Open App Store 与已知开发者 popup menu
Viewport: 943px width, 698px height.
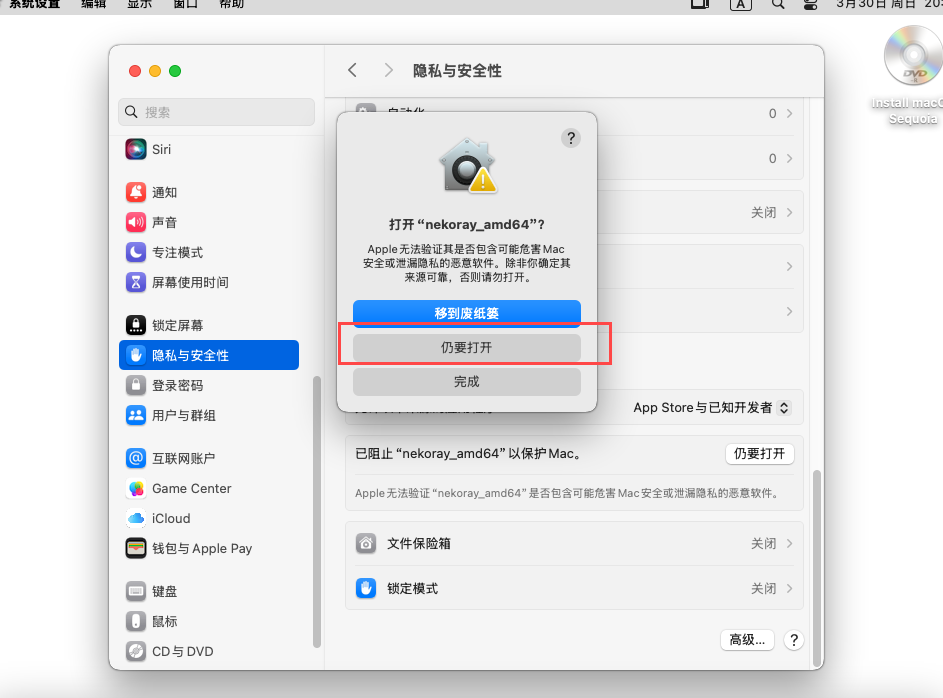pyautogui.click(x=711, y=408)
